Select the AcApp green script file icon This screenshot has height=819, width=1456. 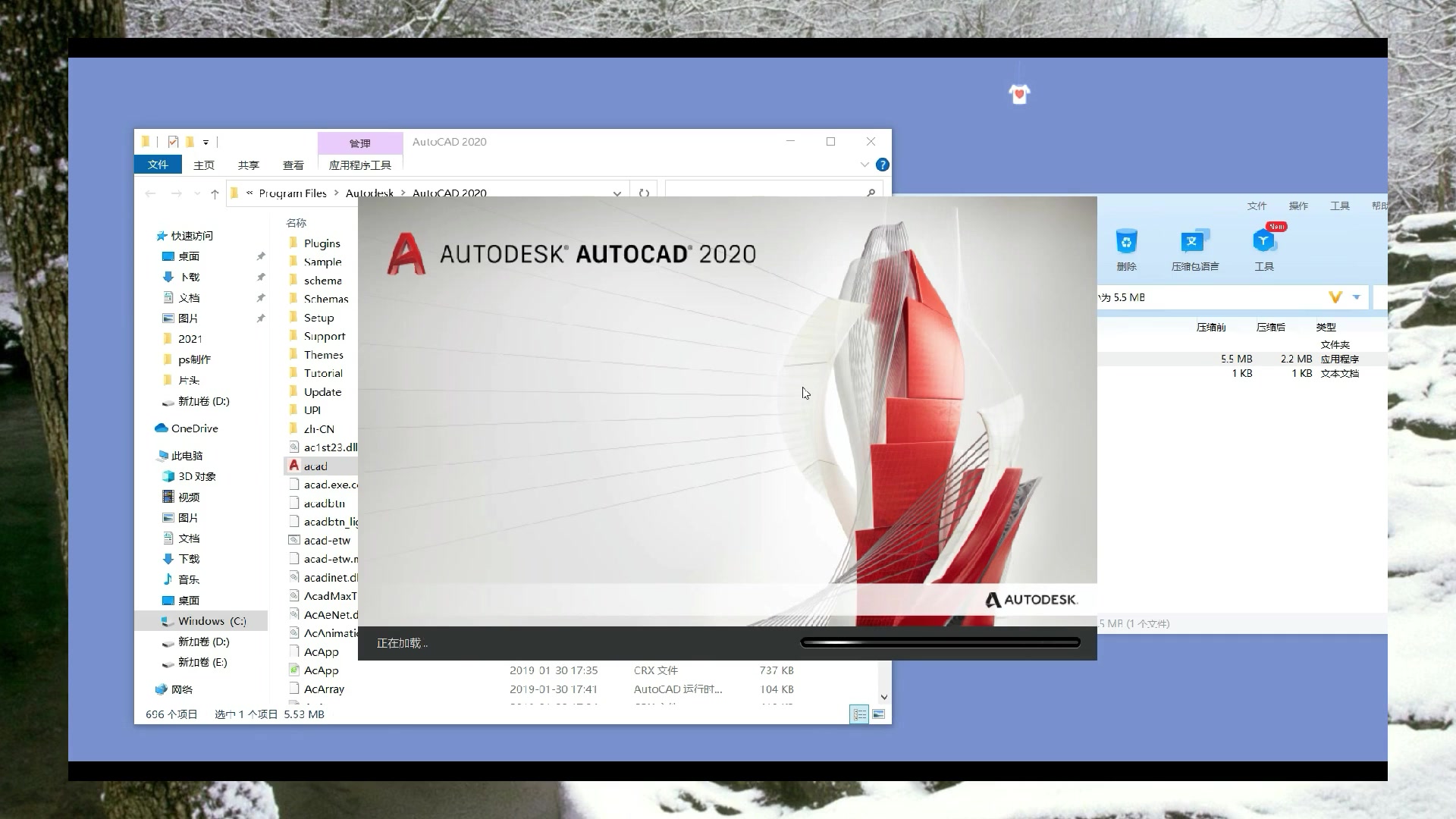click(x=296, y=670)
